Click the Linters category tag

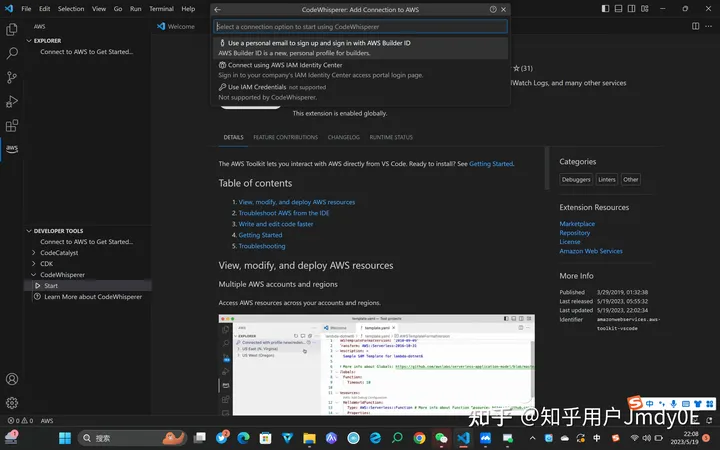tap(607, 180)
